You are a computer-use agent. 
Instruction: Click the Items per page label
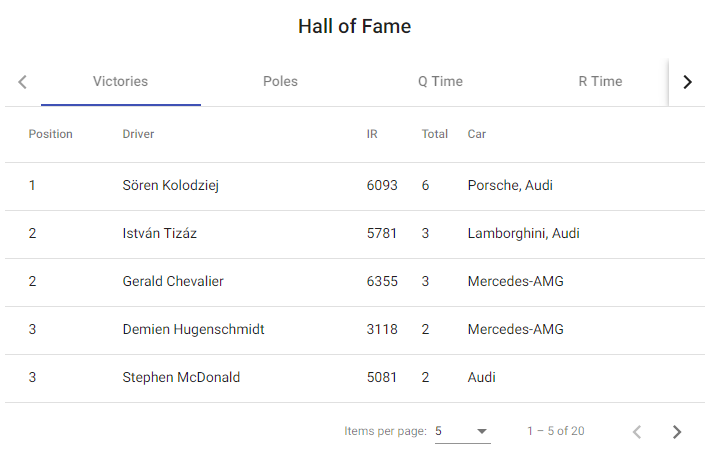385,431
